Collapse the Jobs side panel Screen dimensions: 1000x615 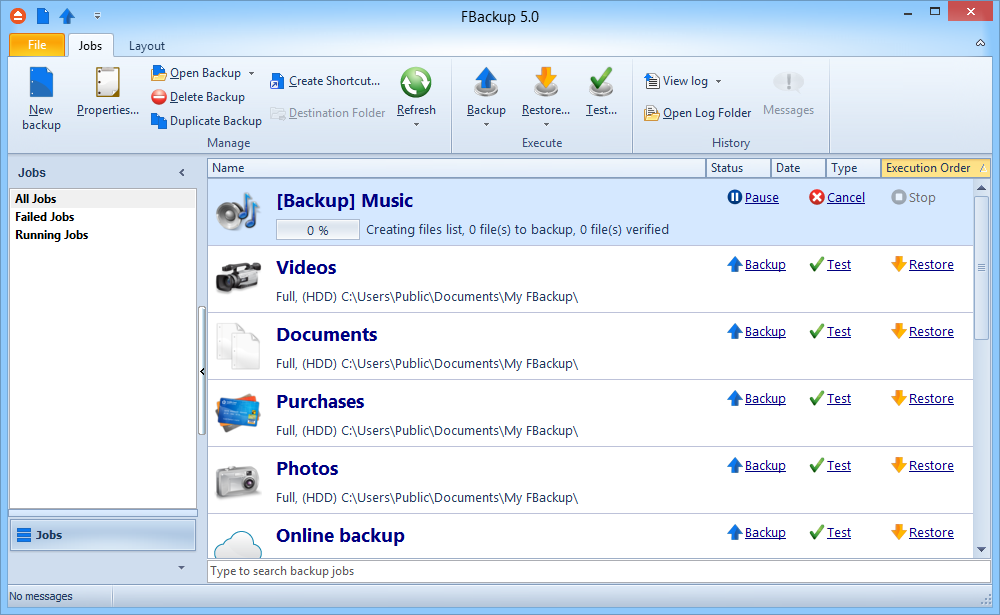pos(182,173)
